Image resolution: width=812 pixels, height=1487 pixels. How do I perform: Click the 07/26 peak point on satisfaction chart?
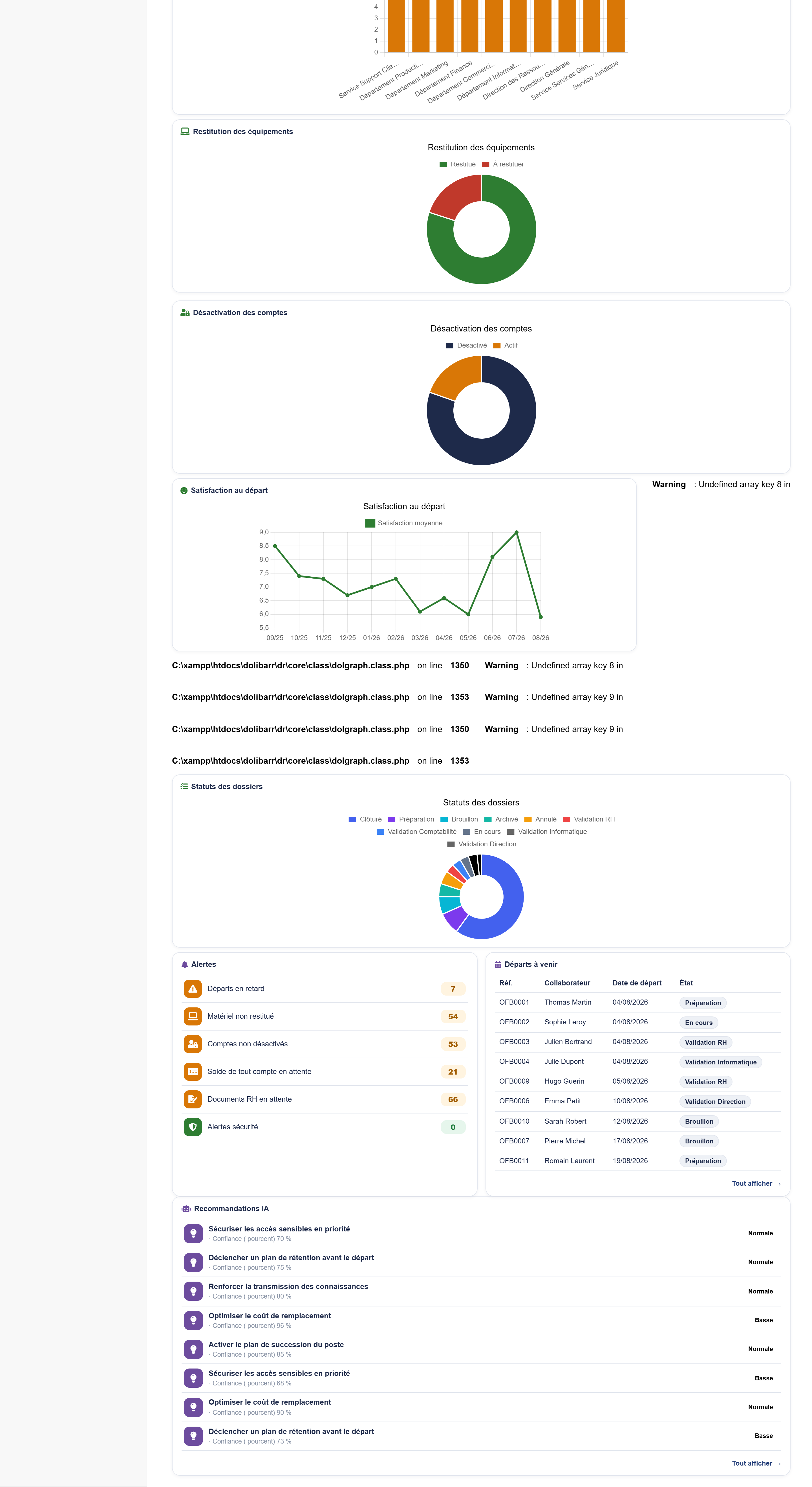[x=517, y=532]
